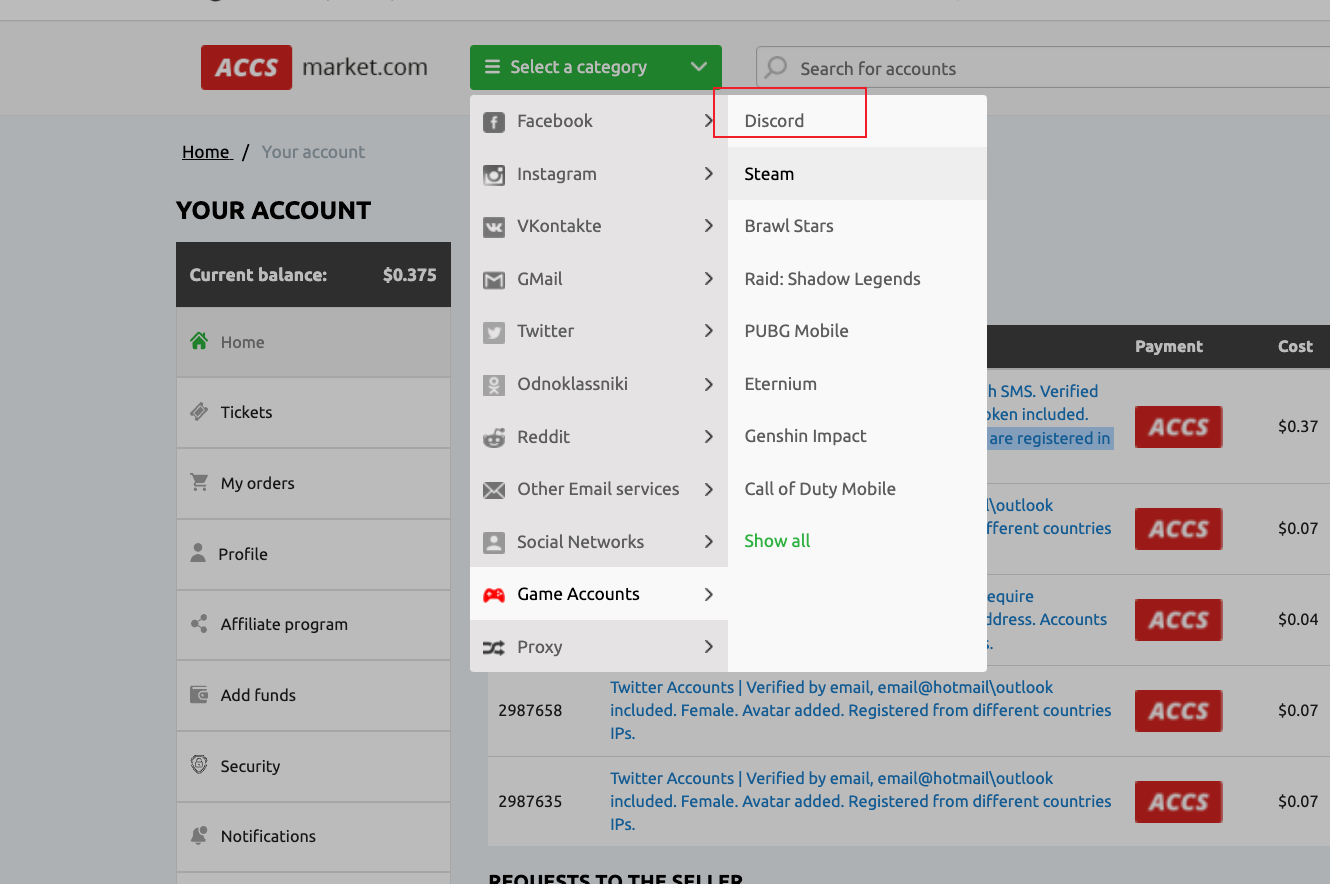Click the Affiliate program share icon
The height and width of the screenshot is (884, 1330).
(199, 623)
